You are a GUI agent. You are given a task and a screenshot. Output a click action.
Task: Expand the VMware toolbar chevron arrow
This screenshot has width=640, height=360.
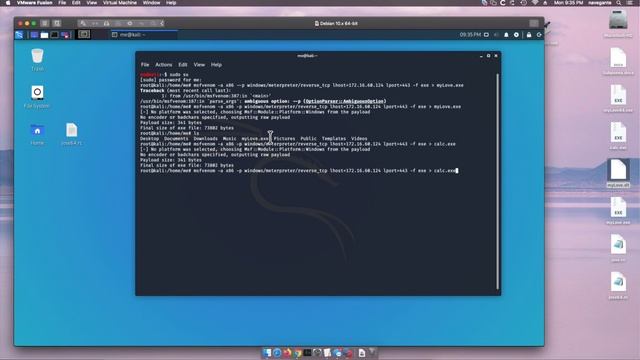[162, 23]
